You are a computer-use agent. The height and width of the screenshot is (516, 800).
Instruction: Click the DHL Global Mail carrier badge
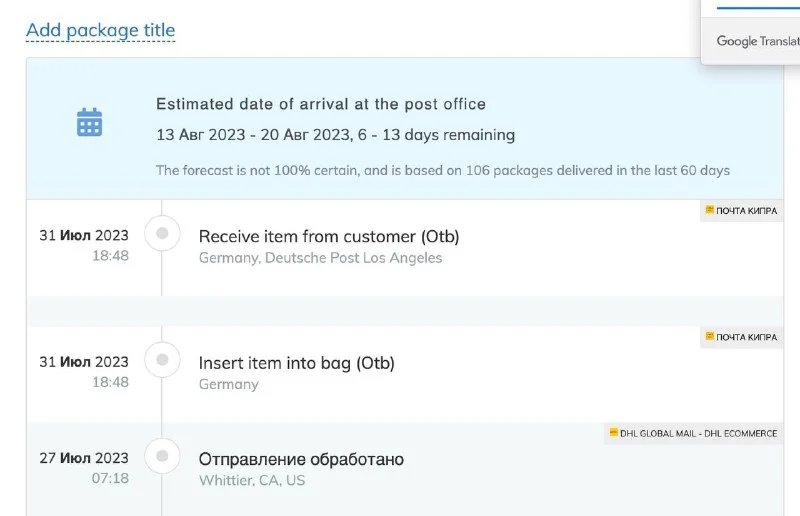(x=692, y=434)
